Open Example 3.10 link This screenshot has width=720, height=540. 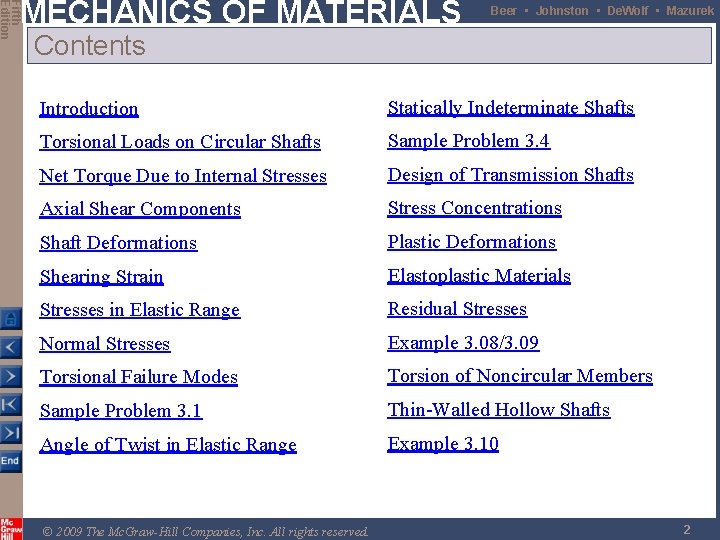click(443, 444)
